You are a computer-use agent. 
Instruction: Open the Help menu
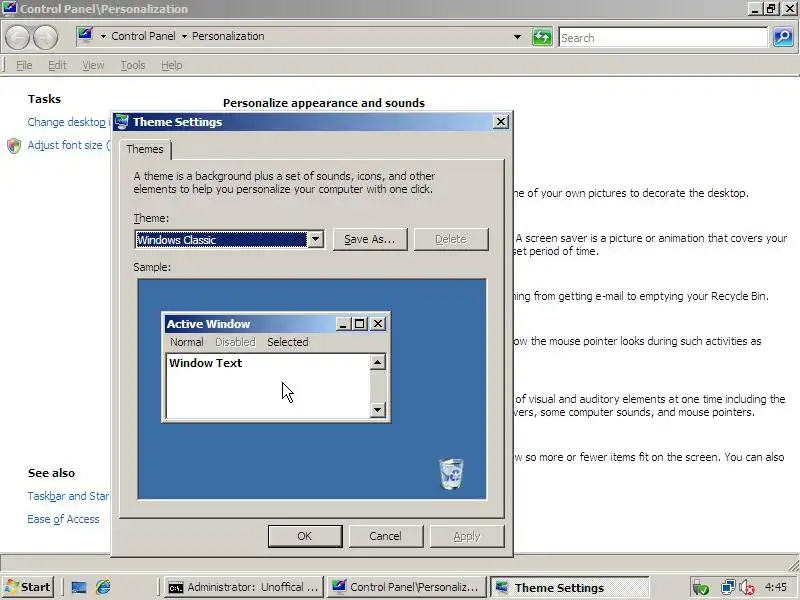tap(171, 65)
